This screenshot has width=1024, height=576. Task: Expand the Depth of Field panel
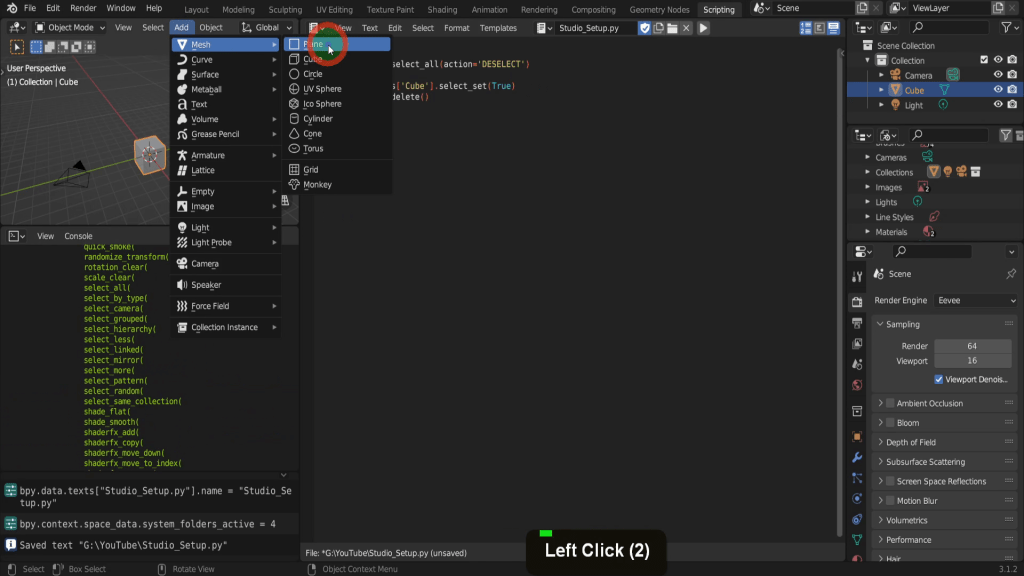(x=910, y=442)
